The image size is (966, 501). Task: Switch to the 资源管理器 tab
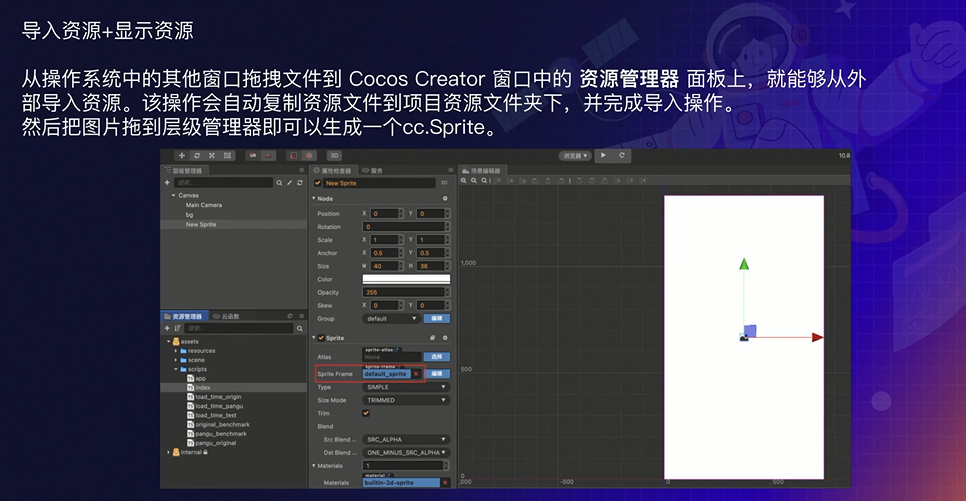coord(184,316)
